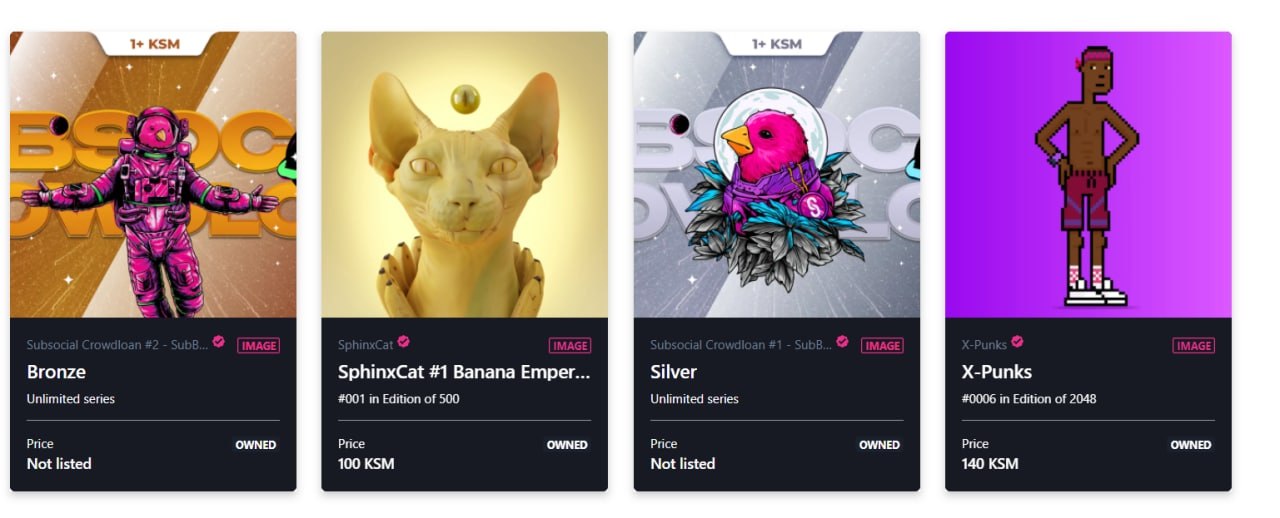The height and width of the screenshot is (518, 1280).
Task: Click the OWNED label on X-Punks card
Action: tap(1191, 445)
